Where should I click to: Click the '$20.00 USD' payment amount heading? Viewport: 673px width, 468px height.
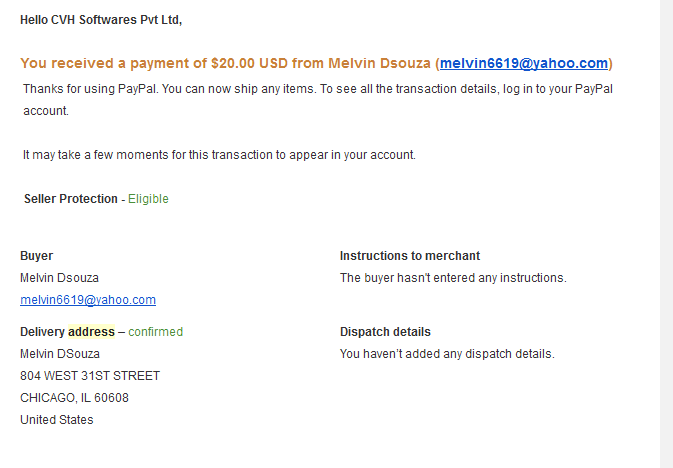point(249,63)
